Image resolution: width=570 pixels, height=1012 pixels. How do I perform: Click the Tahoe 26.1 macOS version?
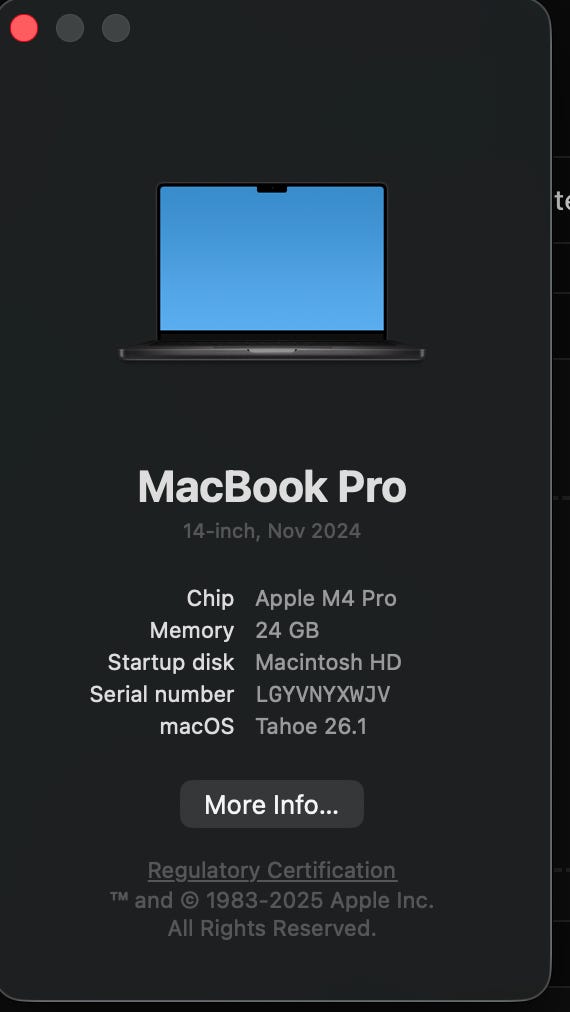[311, 727]
